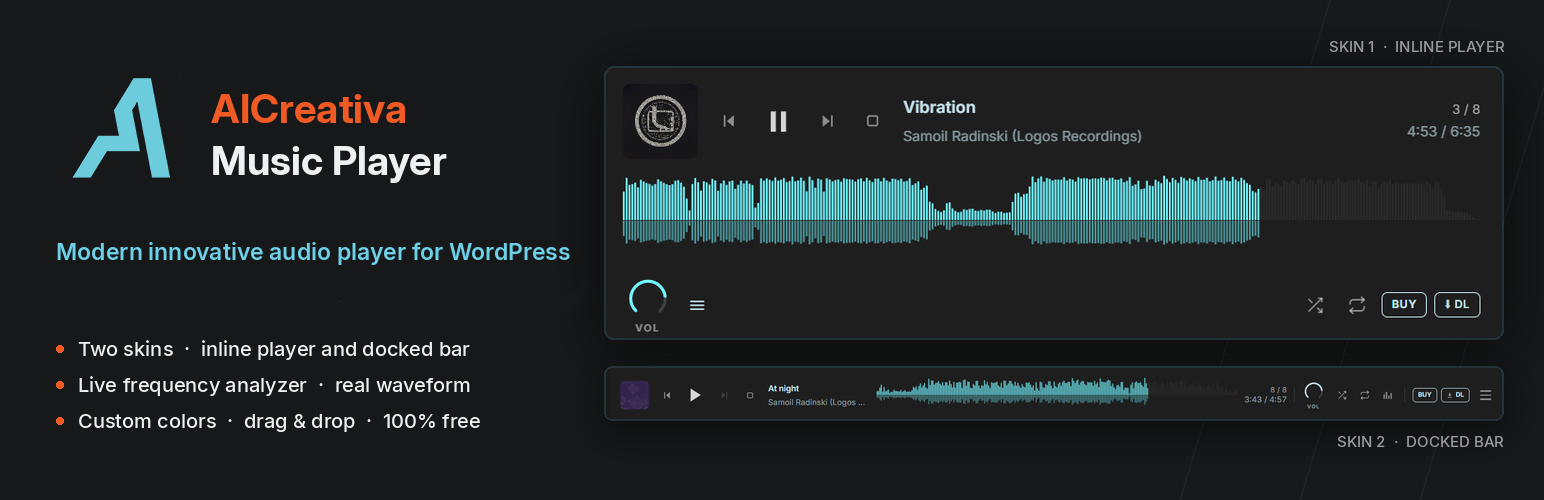The image size is (1544, 500).
Task: Click the DL download button in inline player
Action: click(1457, 305)
